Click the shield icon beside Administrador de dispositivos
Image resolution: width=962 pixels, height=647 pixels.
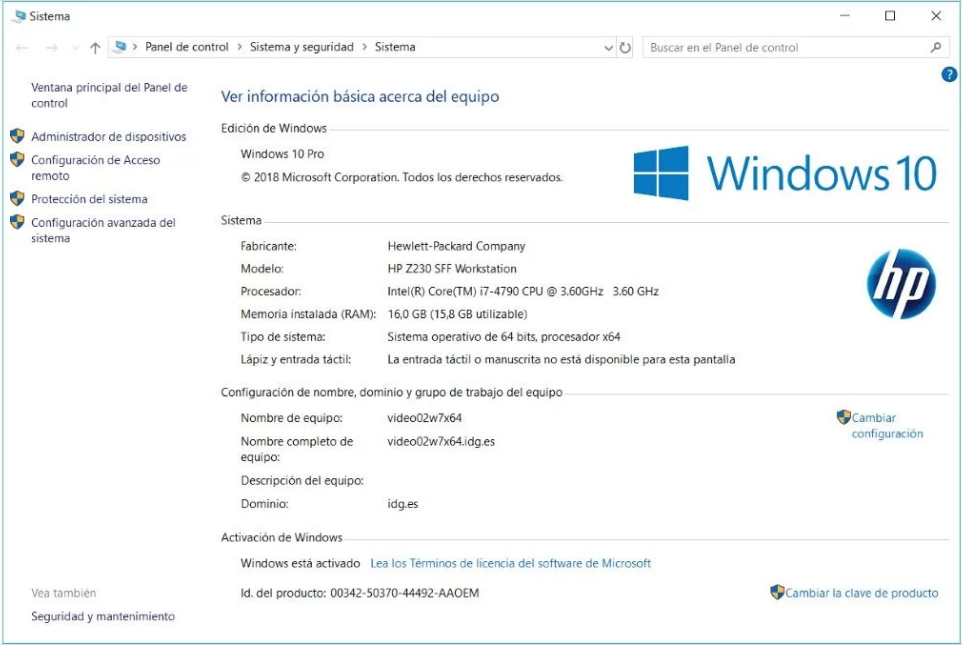tap(17, 136)
